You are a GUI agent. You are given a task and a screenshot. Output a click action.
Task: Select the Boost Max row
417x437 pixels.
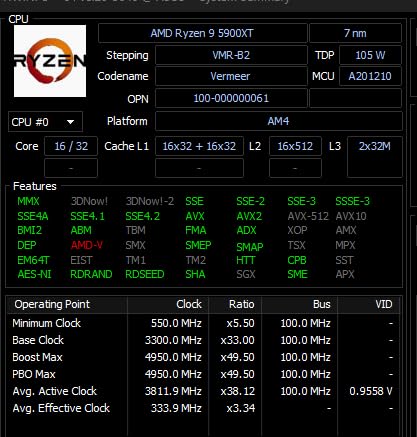coord(203,357)
